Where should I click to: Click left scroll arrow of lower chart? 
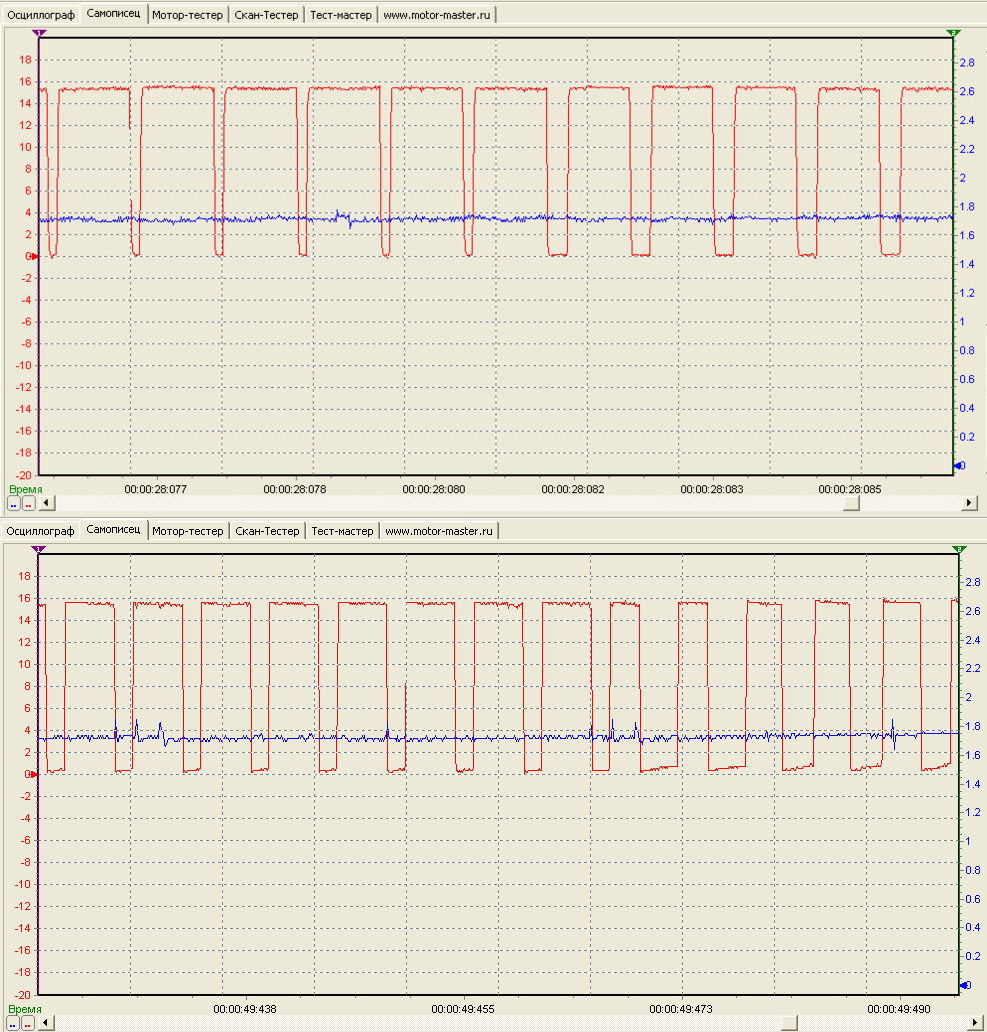point(46,1023)
